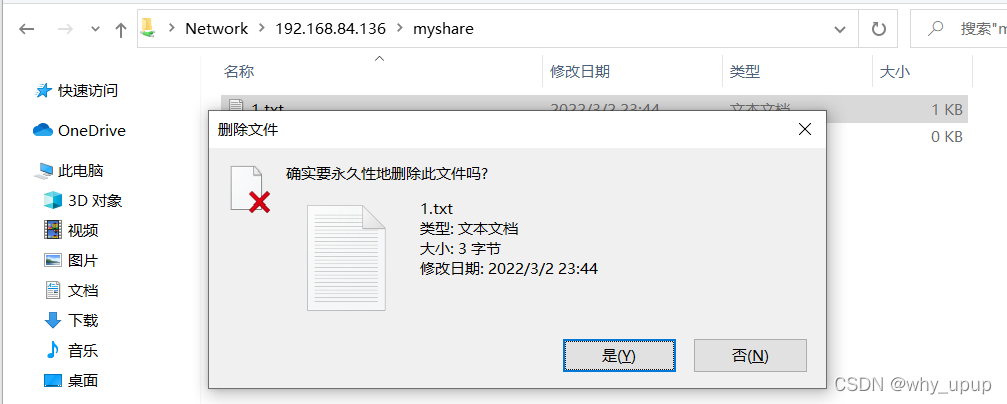Expand chevron after 192.168.84.136 in path

pos(399,28)
